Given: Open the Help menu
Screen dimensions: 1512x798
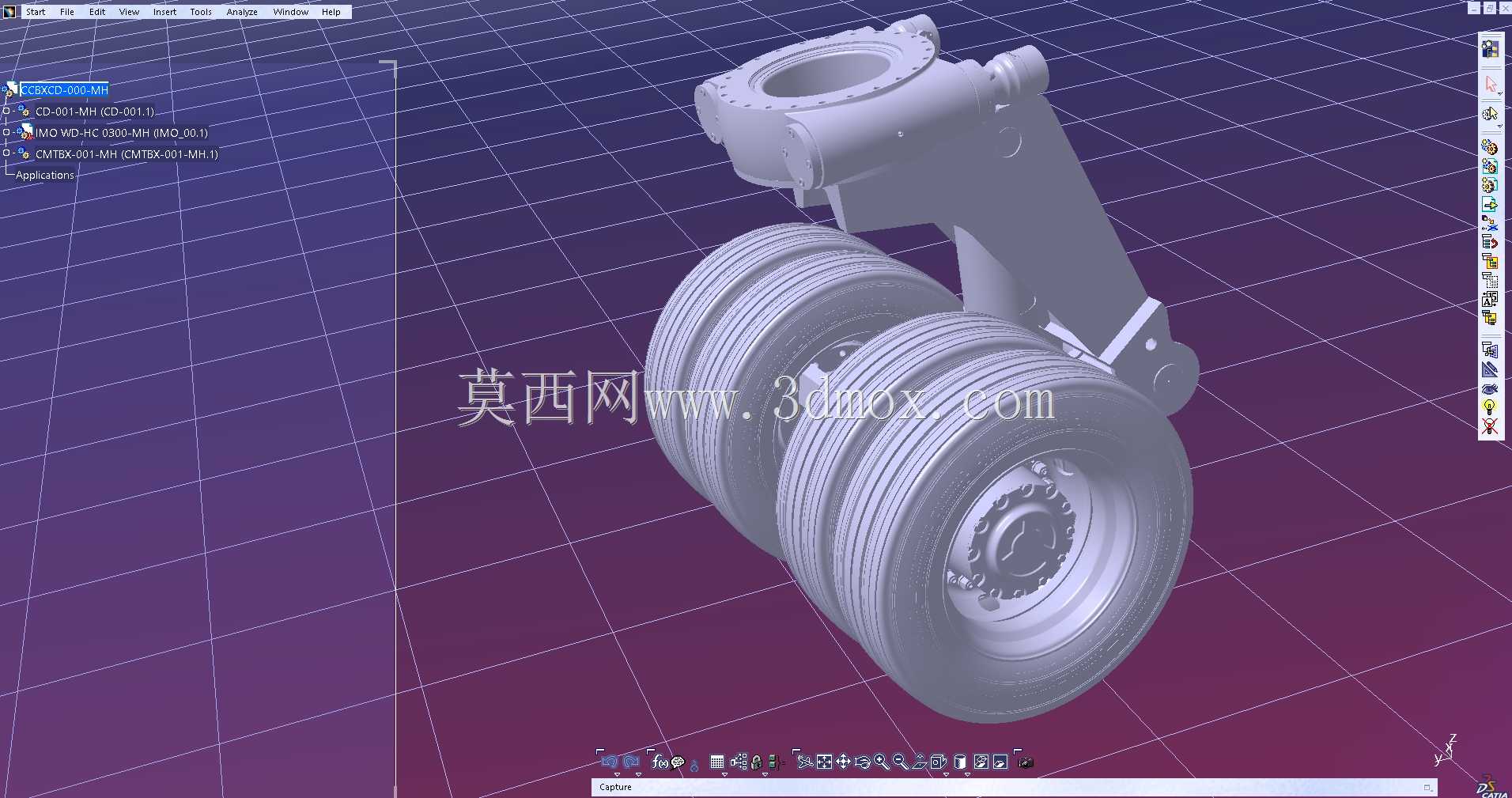Looking at the screenshot, I should click(x=331, y=12).
